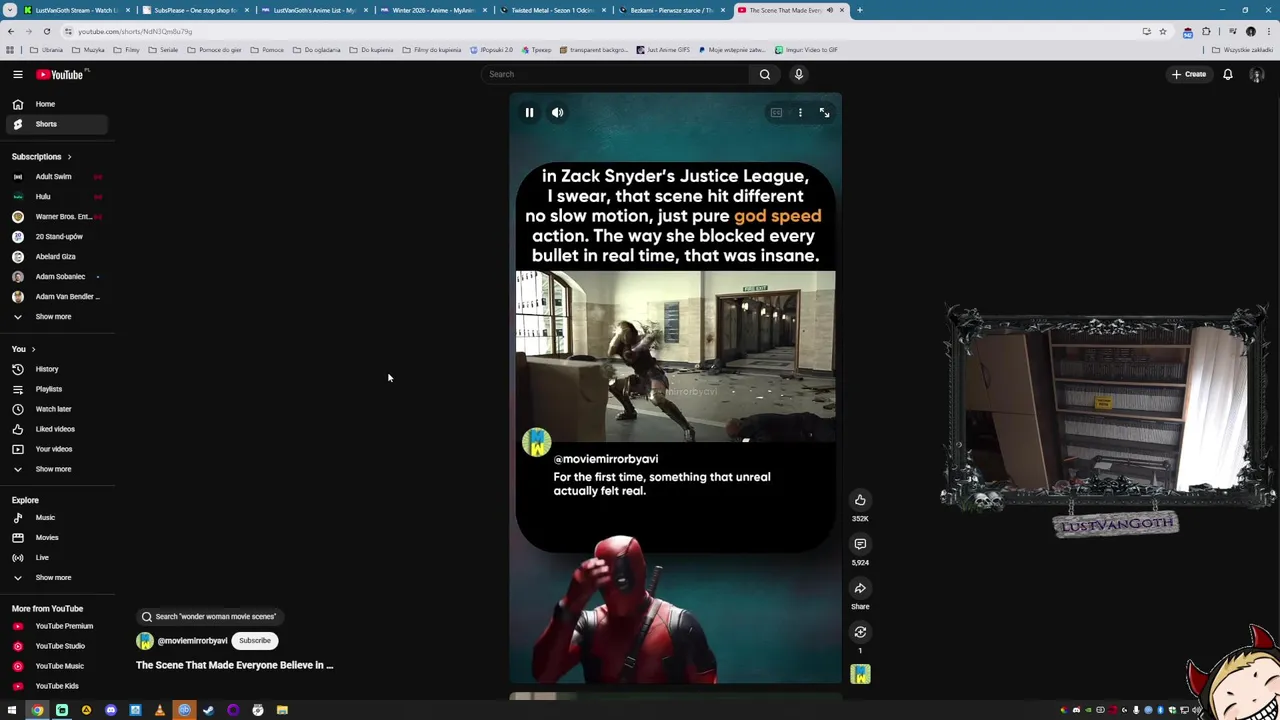
Task: Open the Short title The Scene That Made Everyone
Action: pyautogui.click(x=235, y=665)
